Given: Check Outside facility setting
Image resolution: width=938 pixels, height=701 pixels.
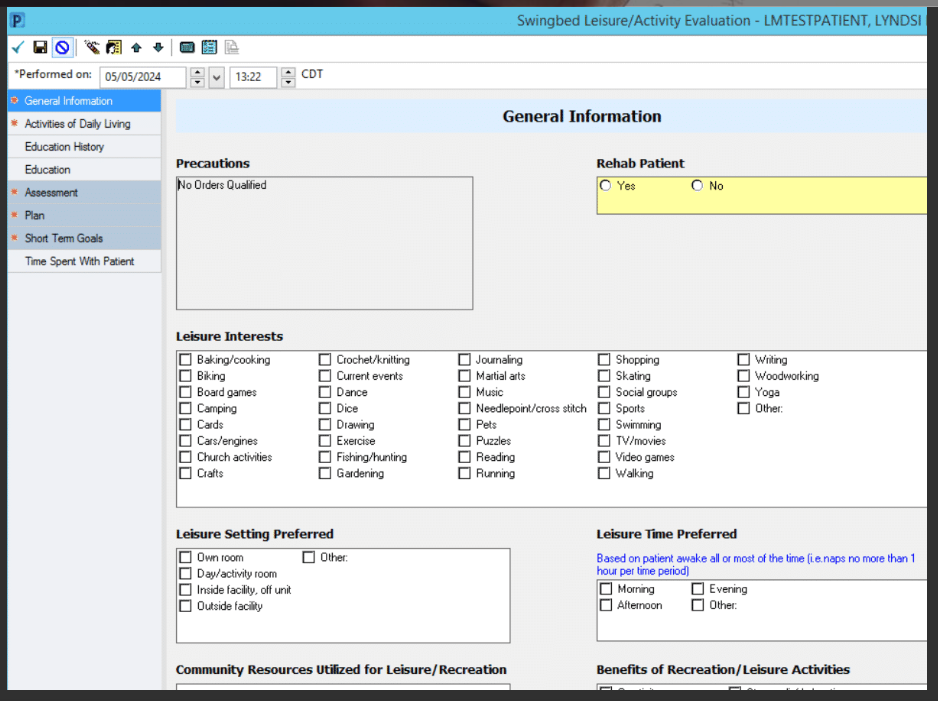Looking at the screenshot, I should coord(185,606).
